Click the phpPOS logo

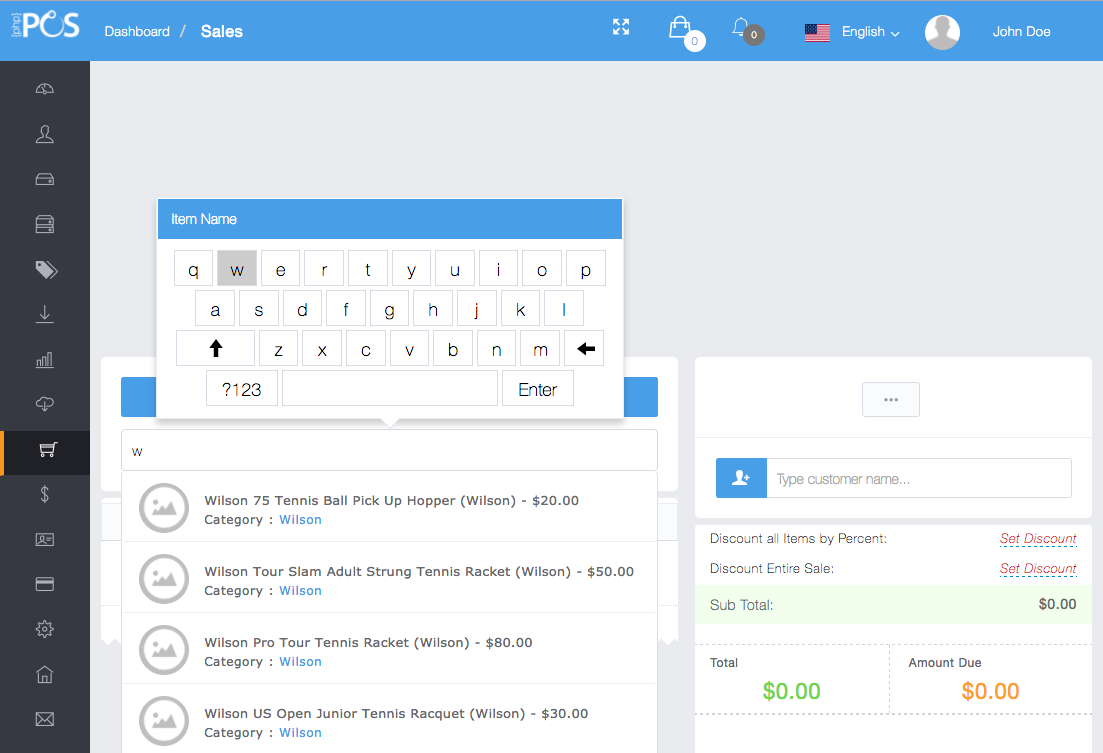click(46, 25)
